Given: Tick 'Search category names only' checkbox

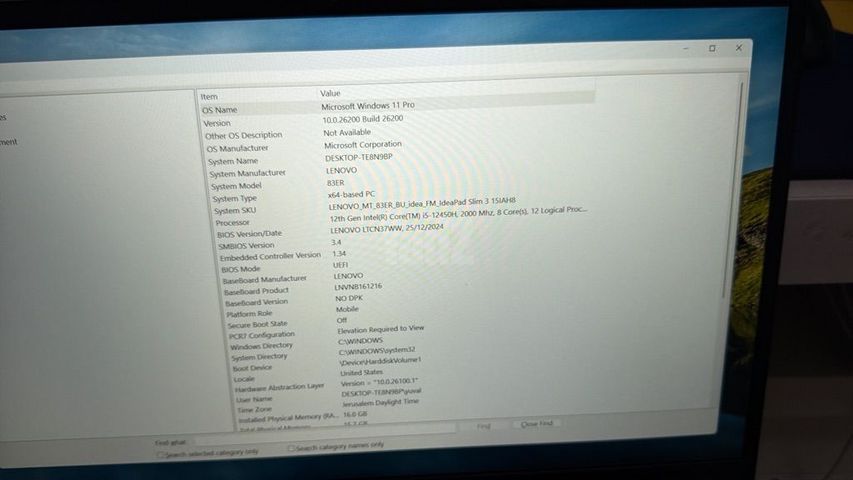Looking at the screenshot, I should 292,448.
